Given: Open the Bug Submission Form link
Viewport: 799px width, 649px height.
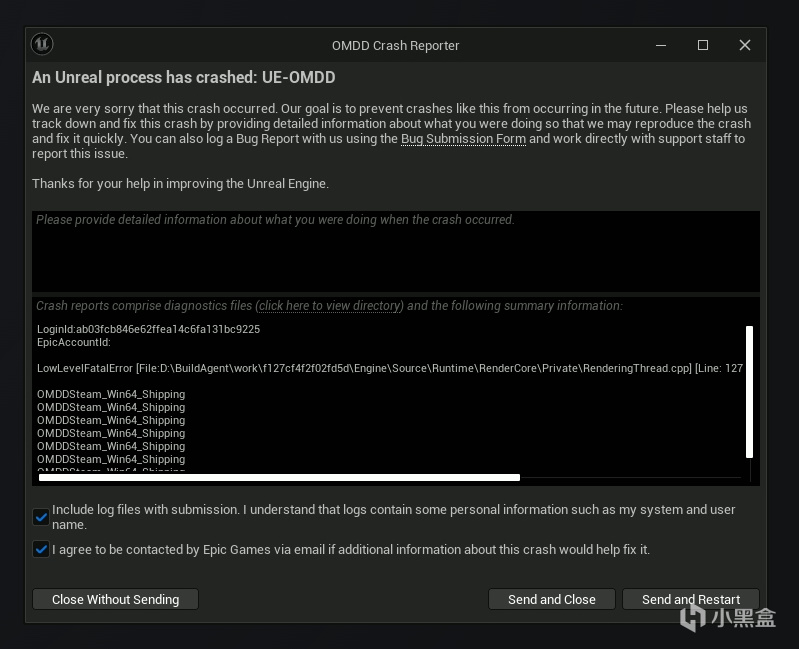Looking at the screenshot, I should [463, 139].
